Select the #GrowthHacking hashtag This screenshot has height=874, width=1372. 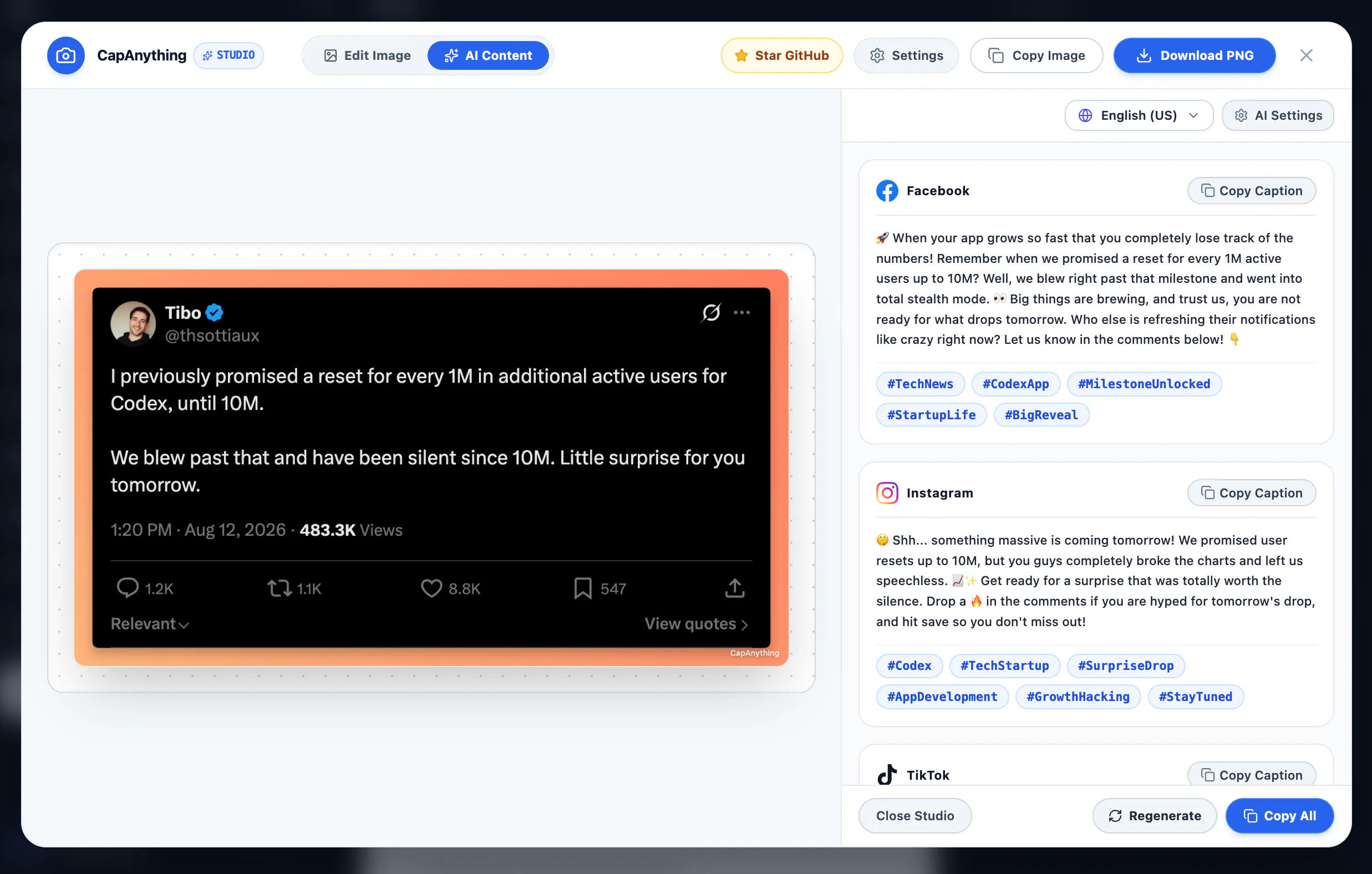coord(1078,696)
